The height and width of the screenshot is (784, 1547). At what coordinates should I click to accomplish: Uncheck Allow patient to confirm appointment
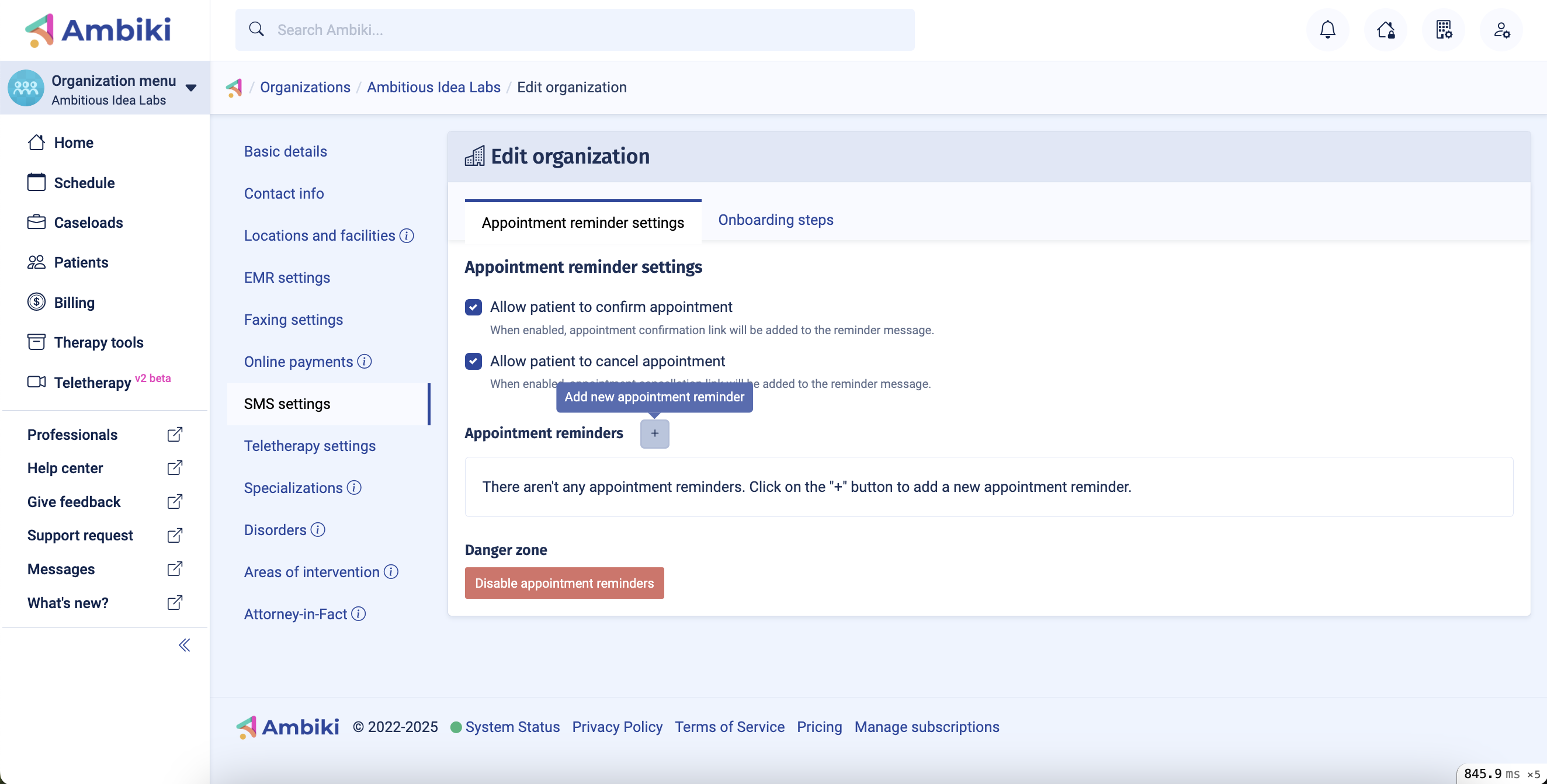473,307
